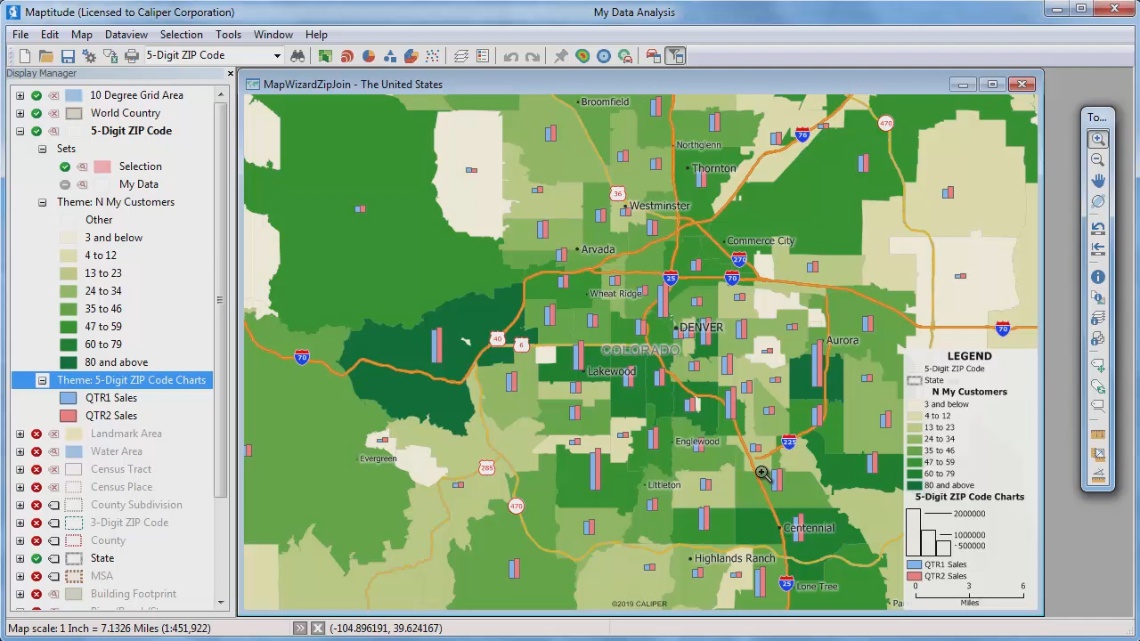Hide the World Country layer
The image size is (1140, 641).
click(x=36, y=113)
